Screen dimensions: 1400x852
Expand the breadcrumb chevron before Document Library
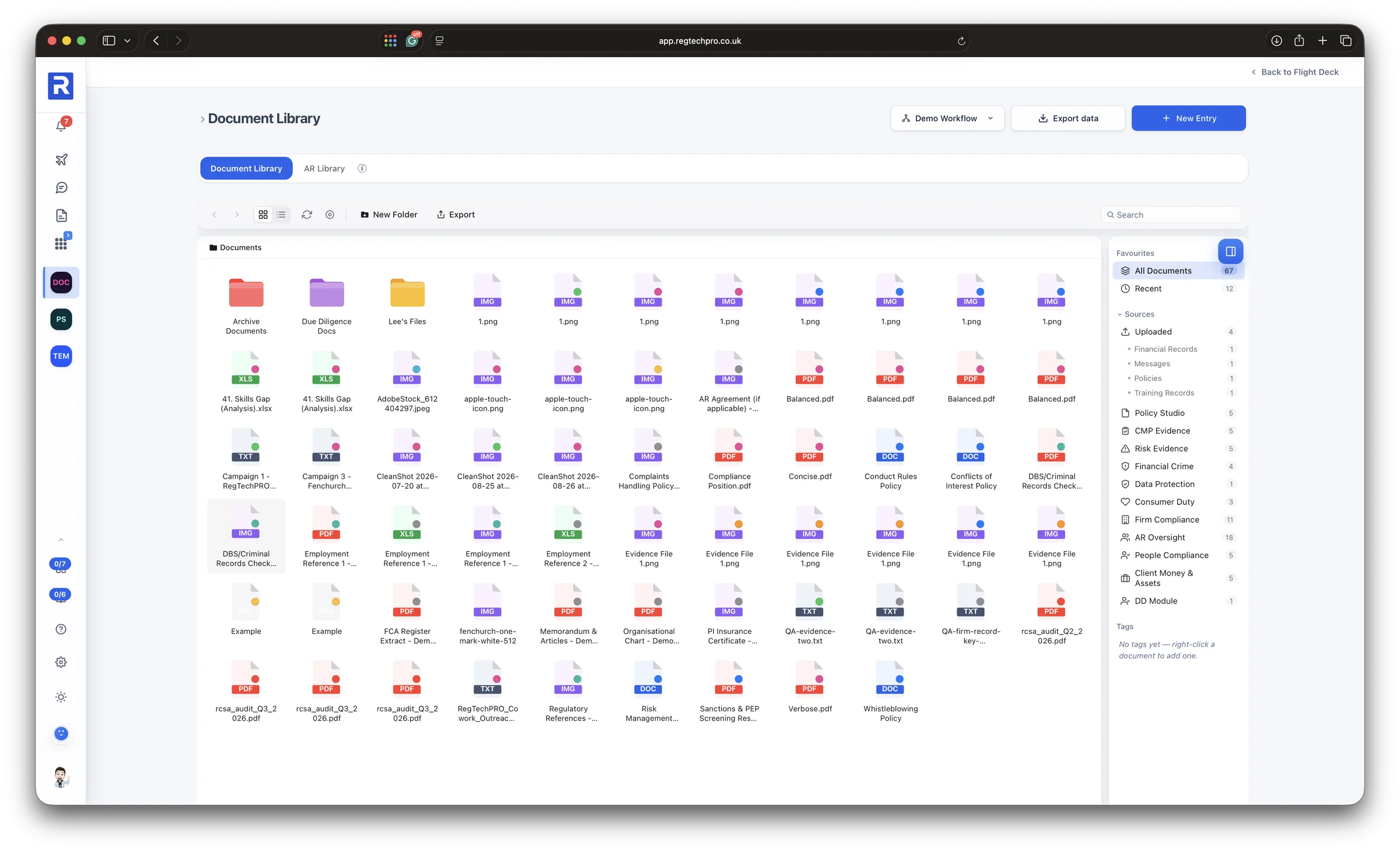[202, 119]
